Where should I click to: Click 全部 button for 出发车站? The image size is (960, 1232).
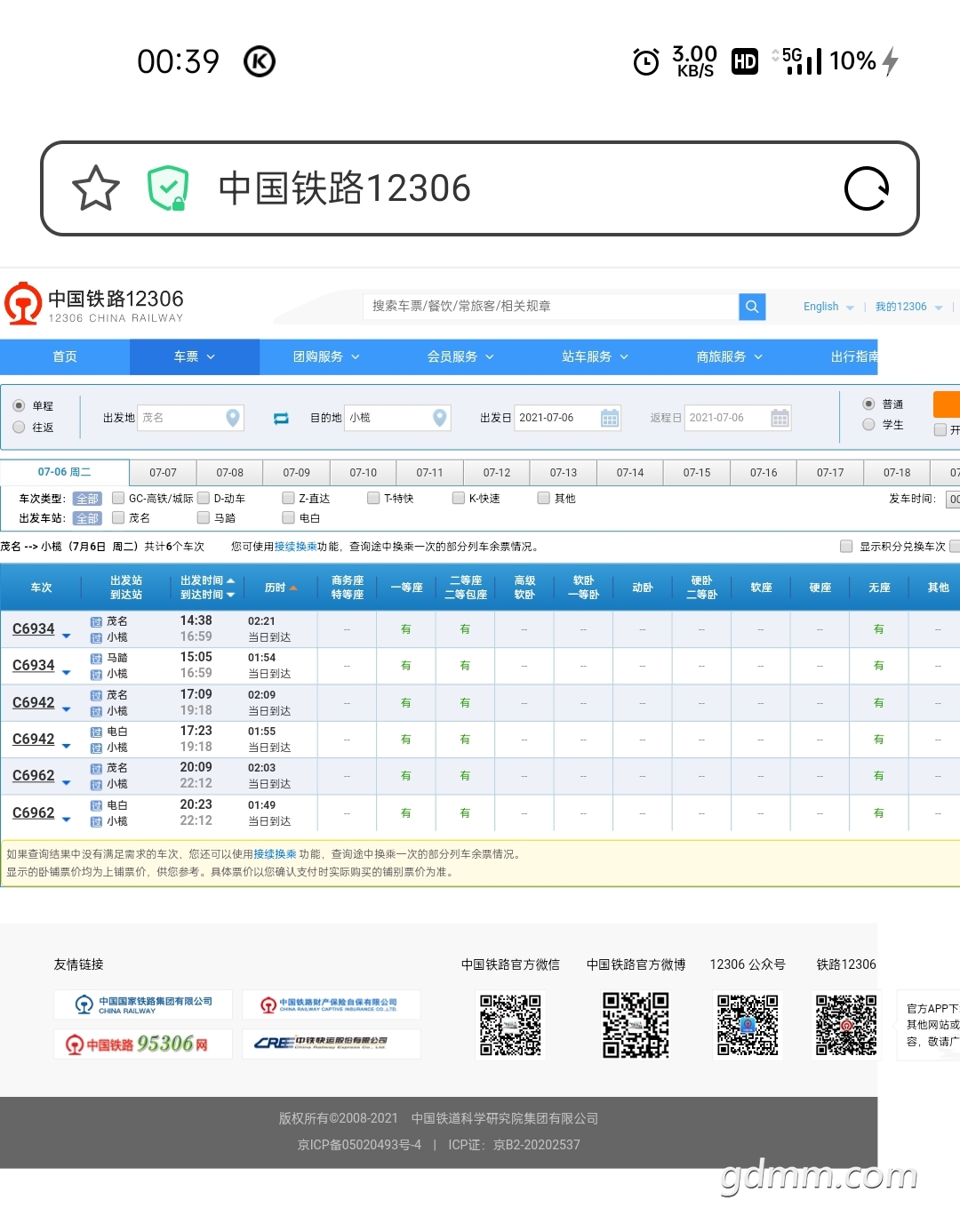87,518
